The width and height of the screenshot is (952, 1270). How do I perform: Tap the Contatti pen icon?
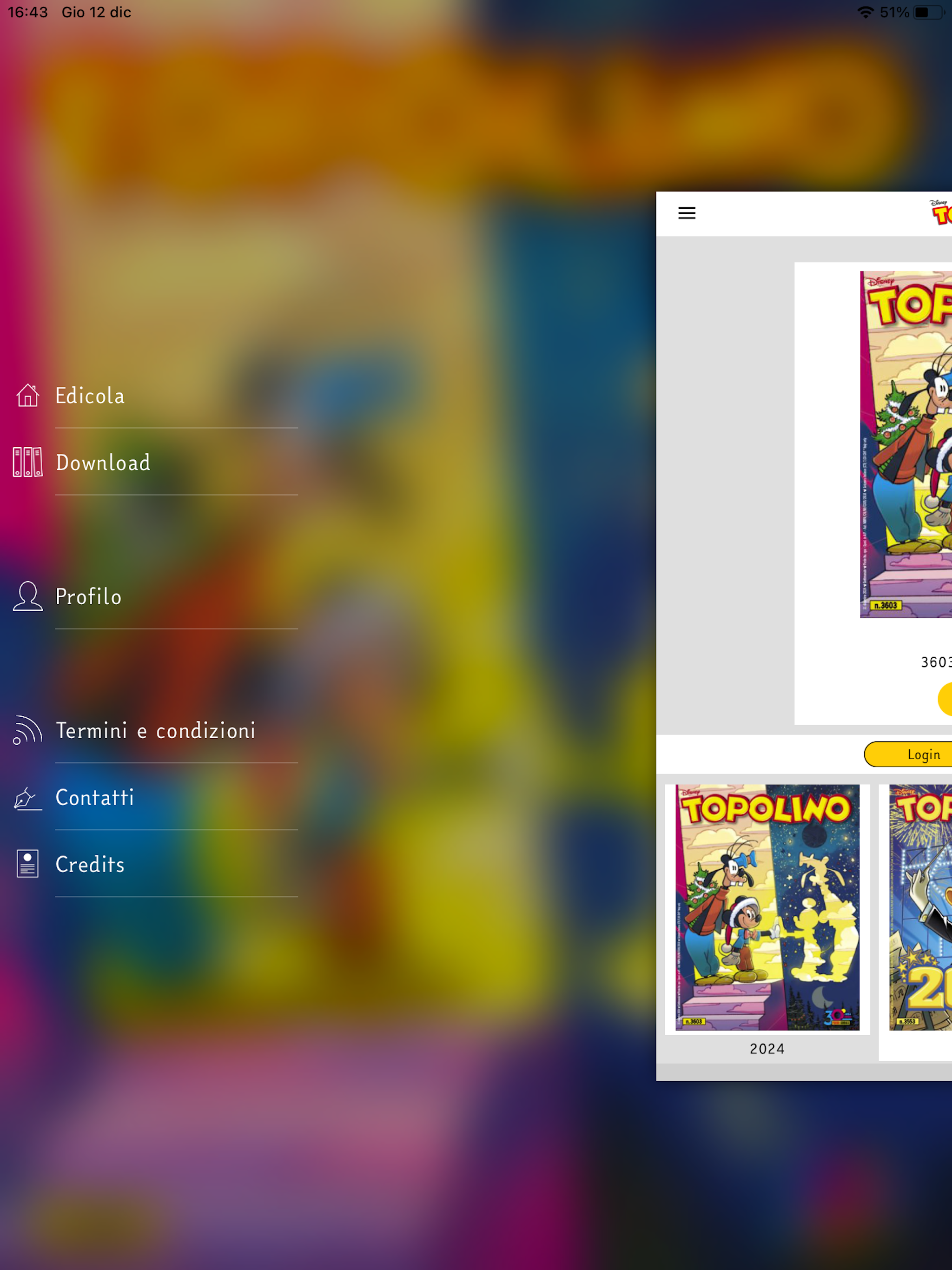pos(27,798)
